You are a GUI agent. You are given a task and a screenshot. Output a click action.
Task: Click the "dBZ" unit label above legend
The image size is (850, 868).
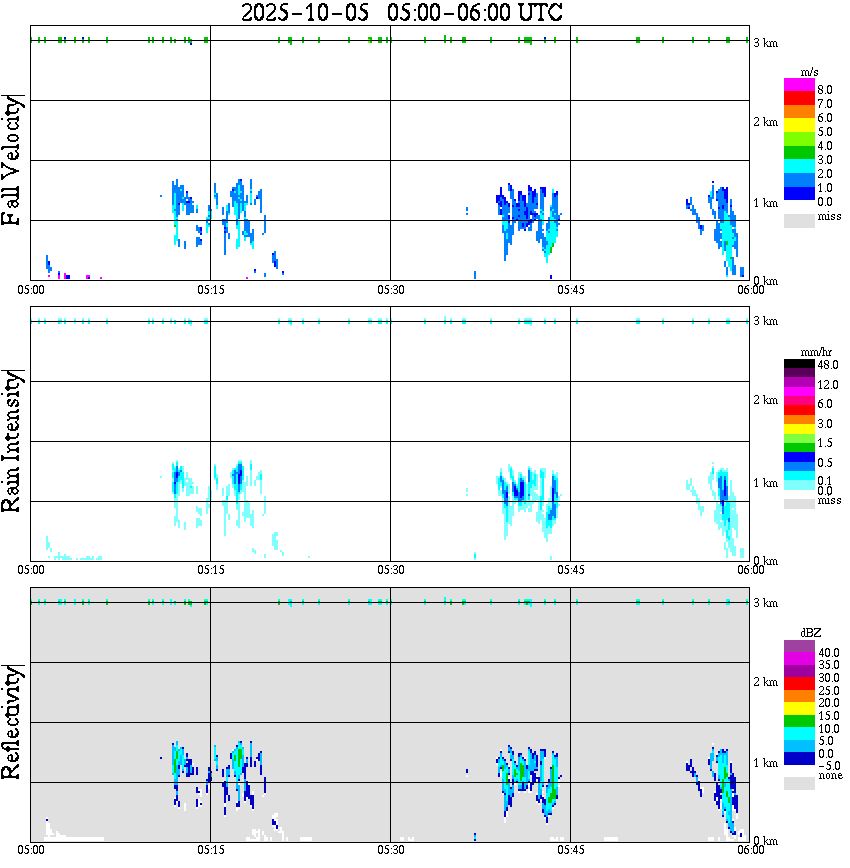click(811, 632)
